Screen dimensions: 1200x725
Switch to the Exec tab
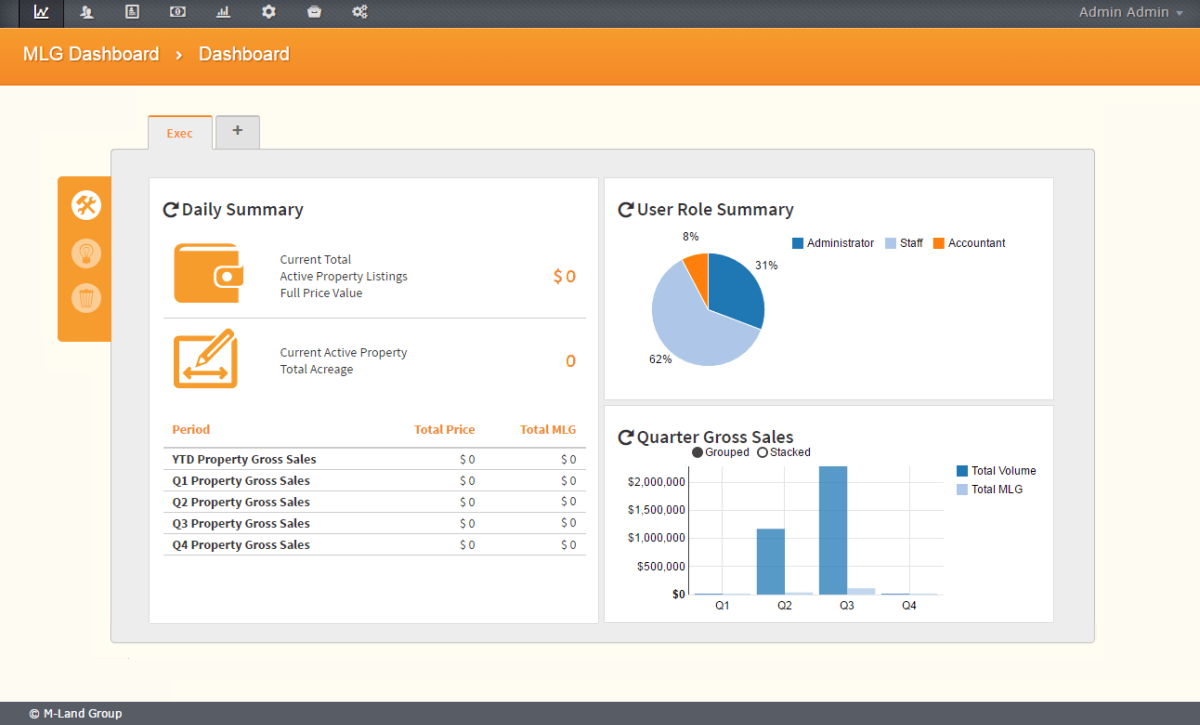point(180,133)
